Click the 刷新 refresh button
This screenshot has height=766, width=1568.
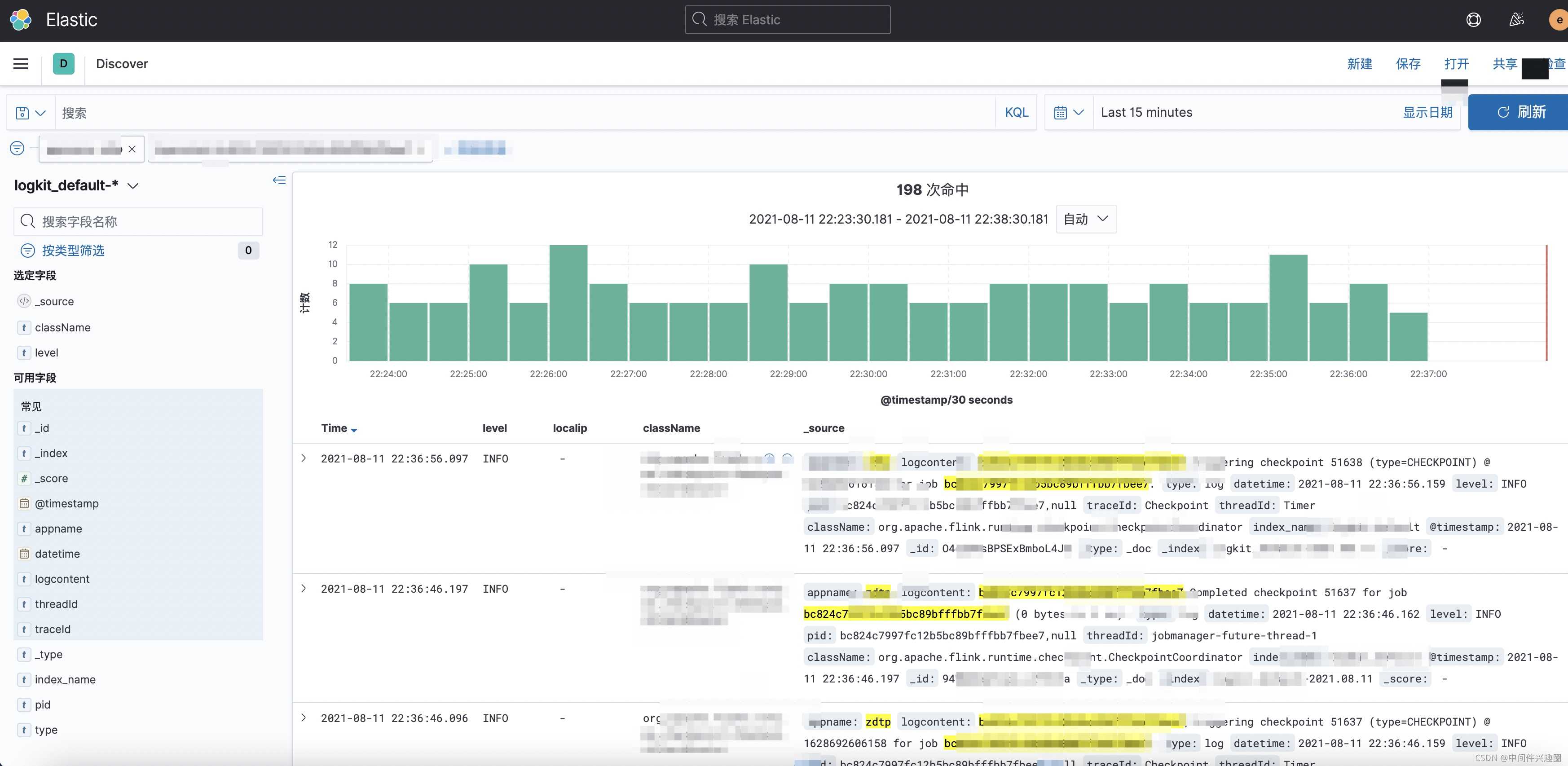click(x=1519, y=112)
